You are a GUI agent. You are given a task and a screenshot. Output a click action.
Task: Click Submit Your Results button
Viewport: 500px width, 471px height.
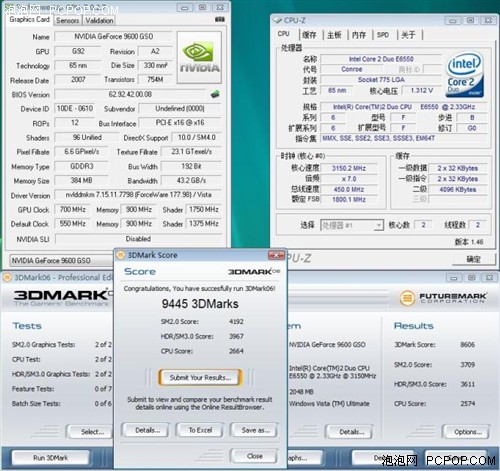pyautogui.click(x=200, y=378)
